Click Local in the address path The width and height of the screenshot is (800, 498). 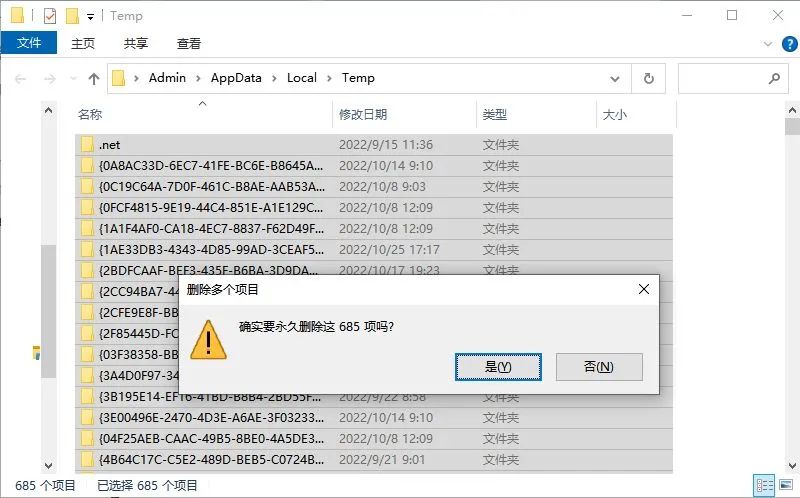(x=302, y=78)
